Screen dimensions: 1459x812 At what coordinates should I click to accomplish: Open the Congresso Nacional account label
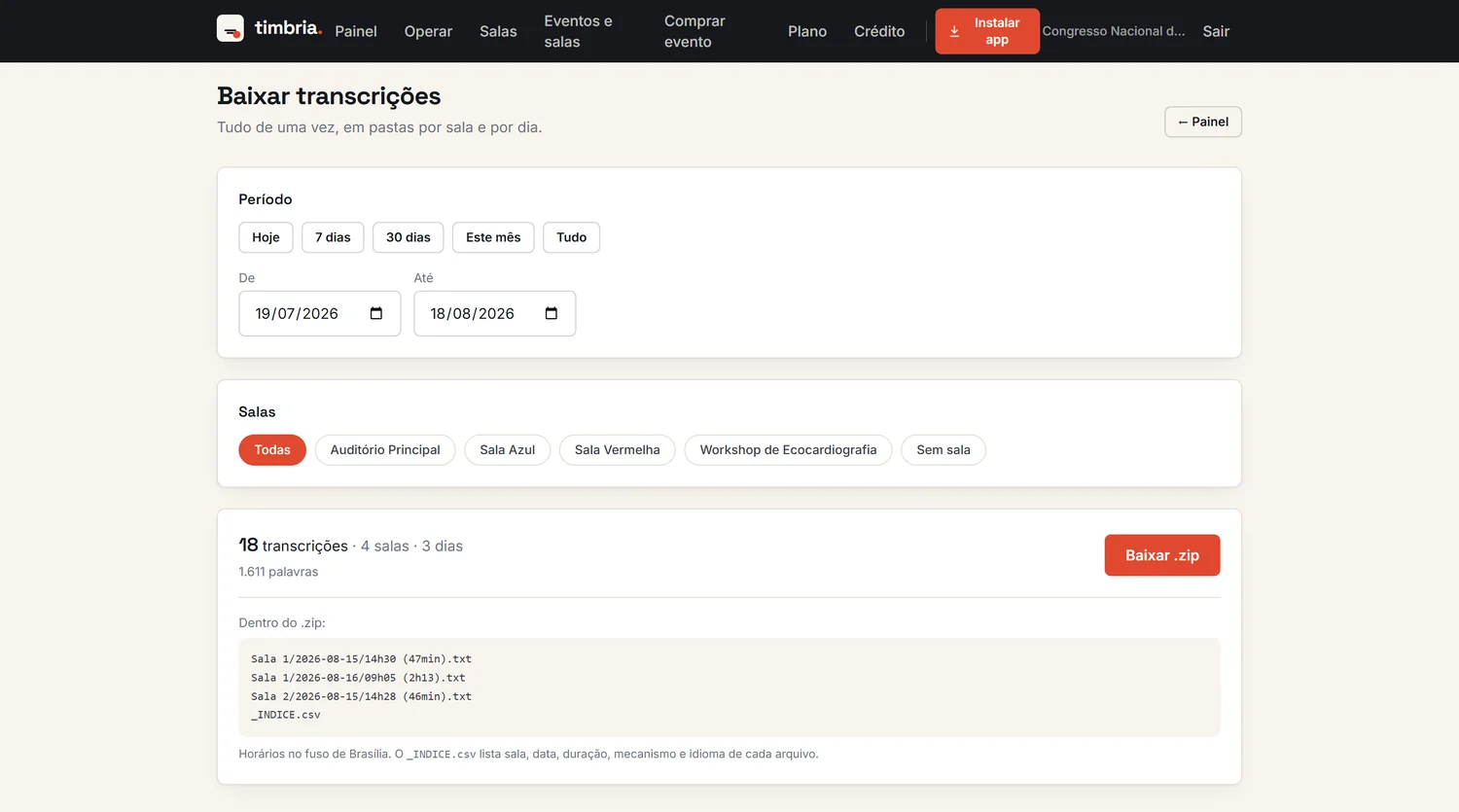tap(1114, 31)
